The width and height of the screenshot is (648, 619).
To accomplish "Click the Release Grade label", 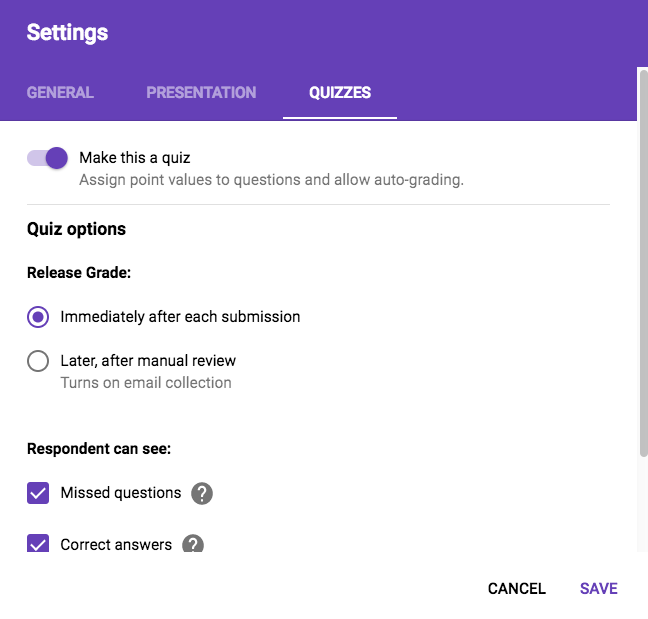I will click(79, 273).
